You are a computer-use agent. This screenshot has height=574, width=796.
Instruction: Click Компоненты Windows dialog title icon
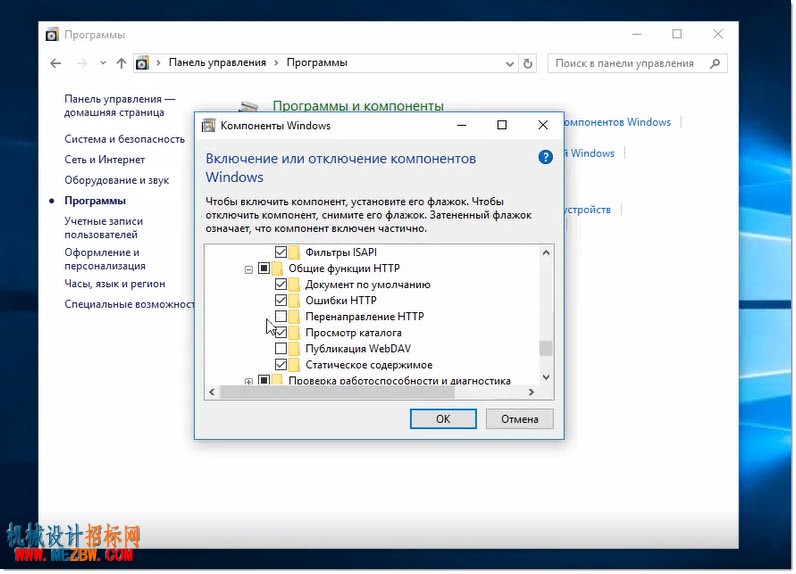pyautogui.click(x=209, y=125)
